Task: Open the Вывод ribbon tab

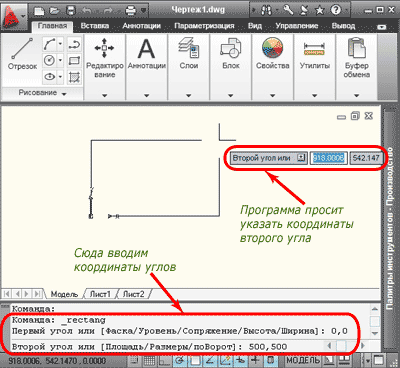Action: click(x=343, y=26)
